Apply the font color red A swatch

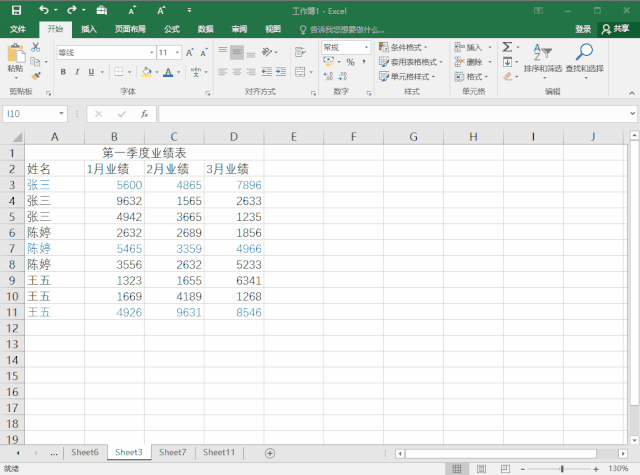coord(168,72)
